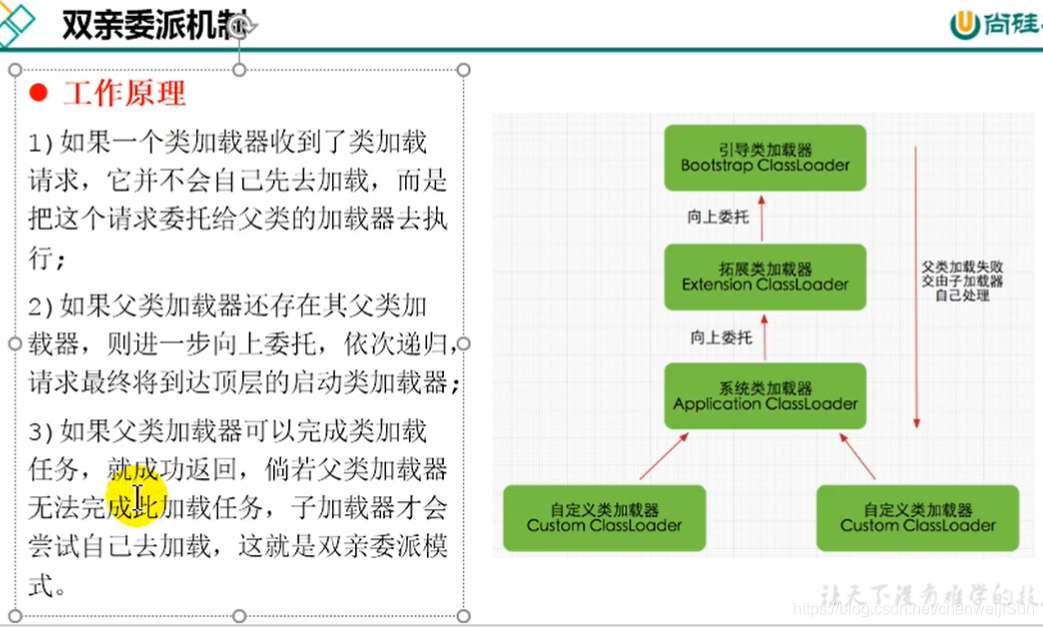Click the long red downward arrow in diagram
This screenshot has width=1043, height=627.
(x=916, y=287)
